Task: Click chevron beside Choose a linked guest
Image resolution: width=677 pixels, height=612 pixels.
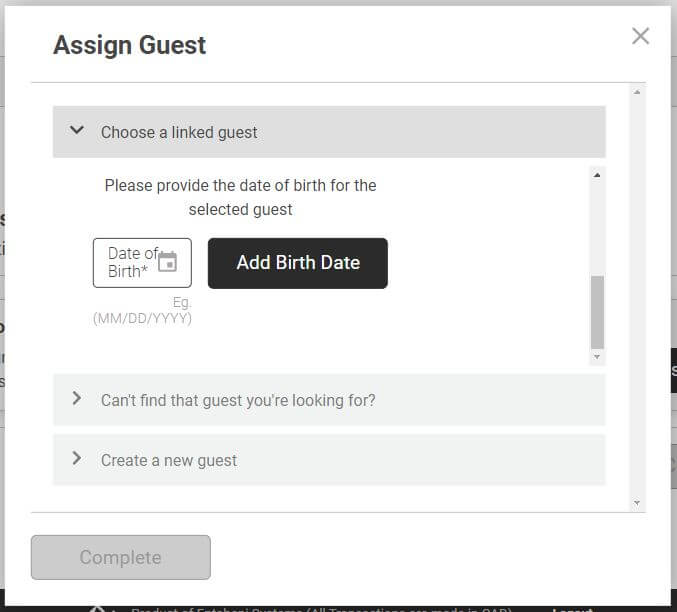Action: (77, 130)
